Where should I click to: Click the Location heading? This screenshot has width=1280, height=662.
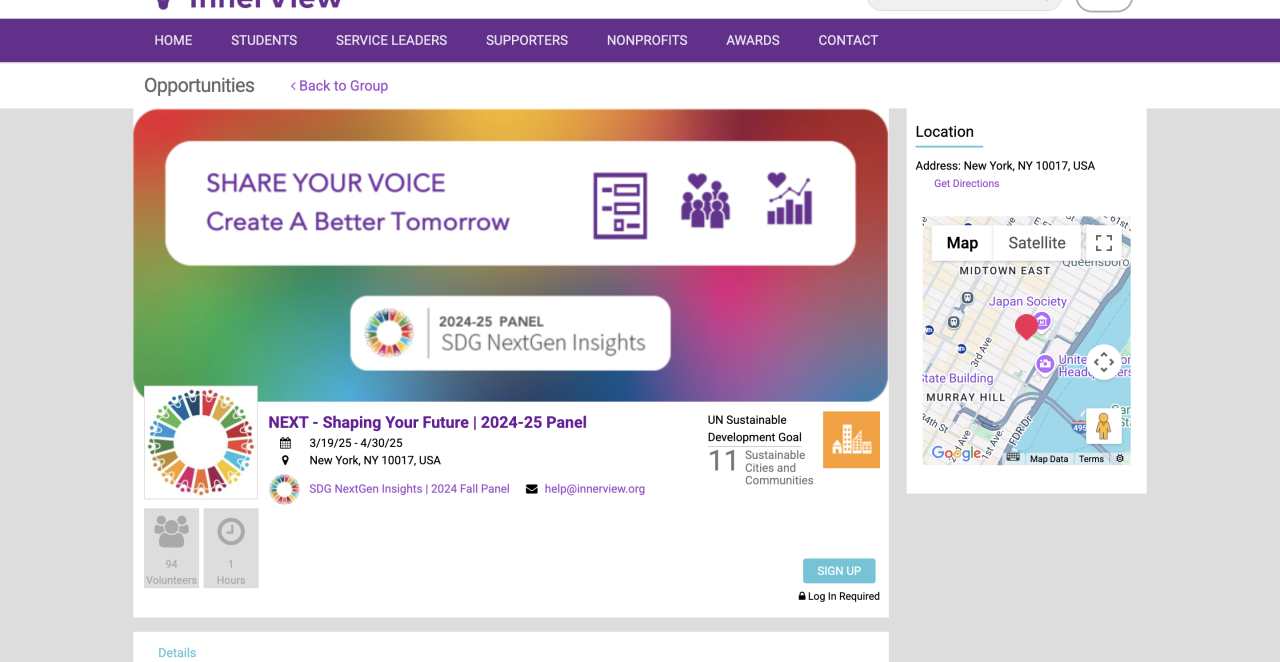[944, 132]
